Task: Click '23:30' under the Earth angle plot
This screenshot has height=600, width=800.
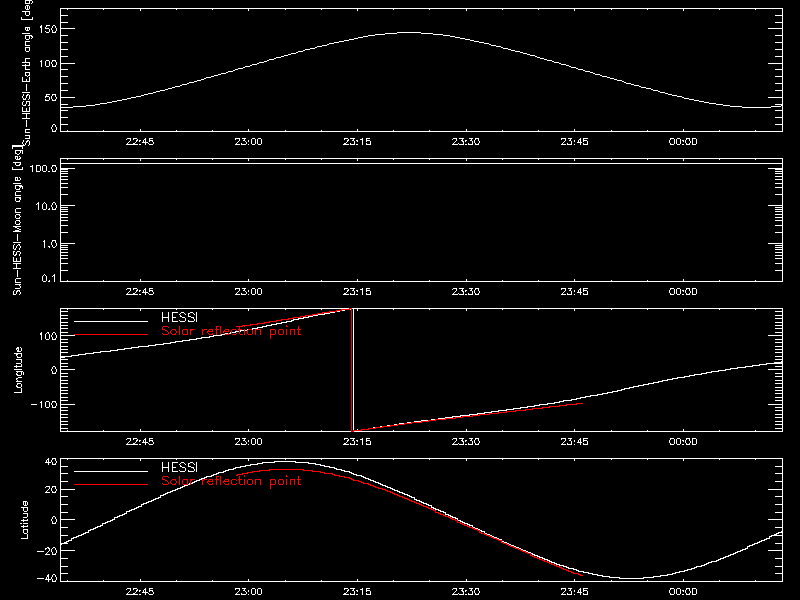Action: click(466, 142)
